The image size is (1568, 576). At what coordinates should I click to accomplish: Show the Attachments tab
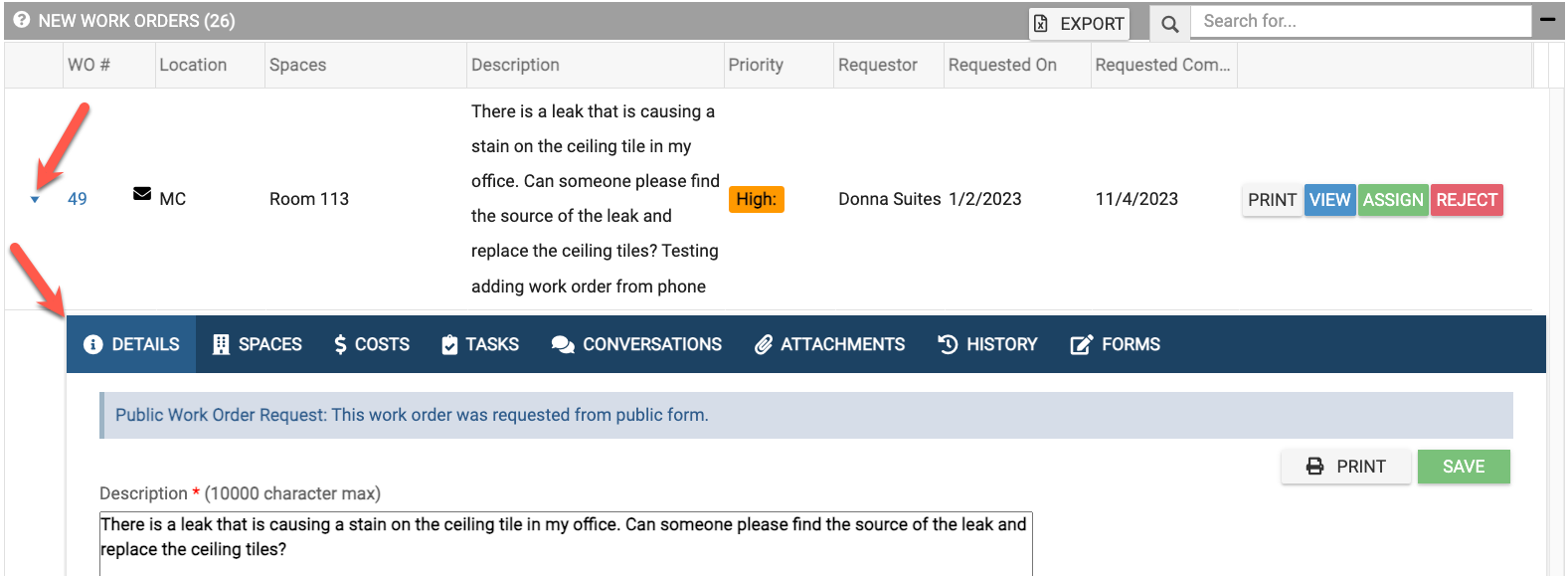pos(829,344)
